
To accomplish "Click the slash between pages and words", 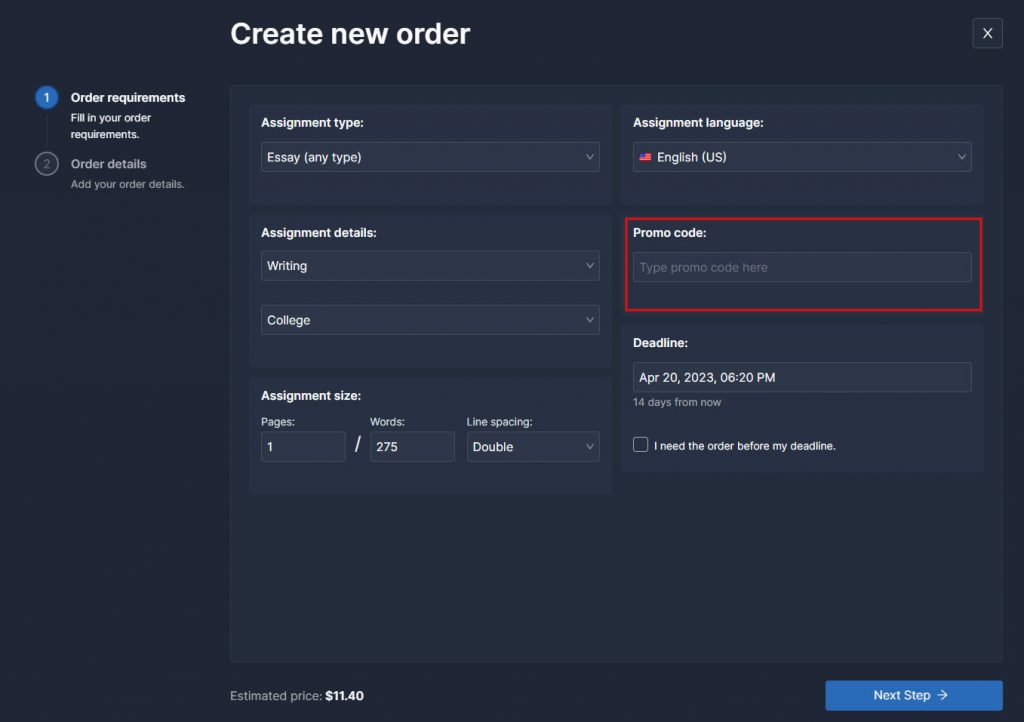I will point(358,446).
